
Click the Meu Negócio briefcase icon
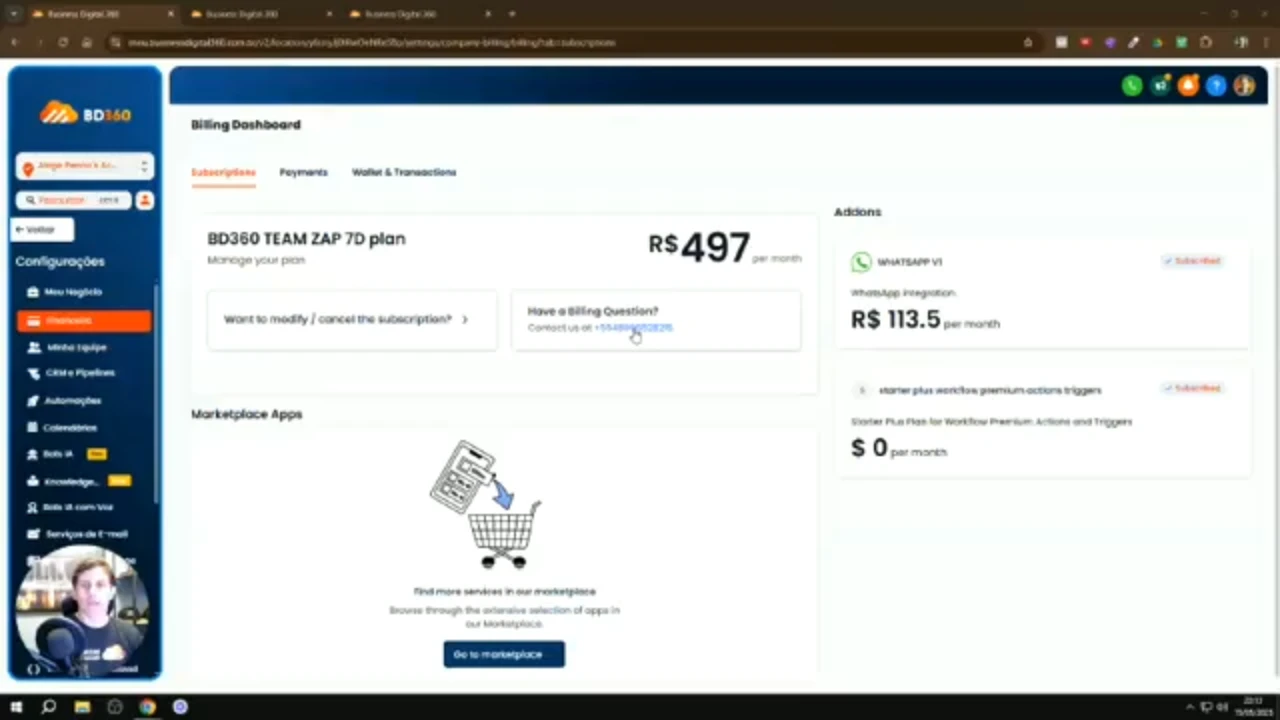pyautogui.click(x=34, y=292)
